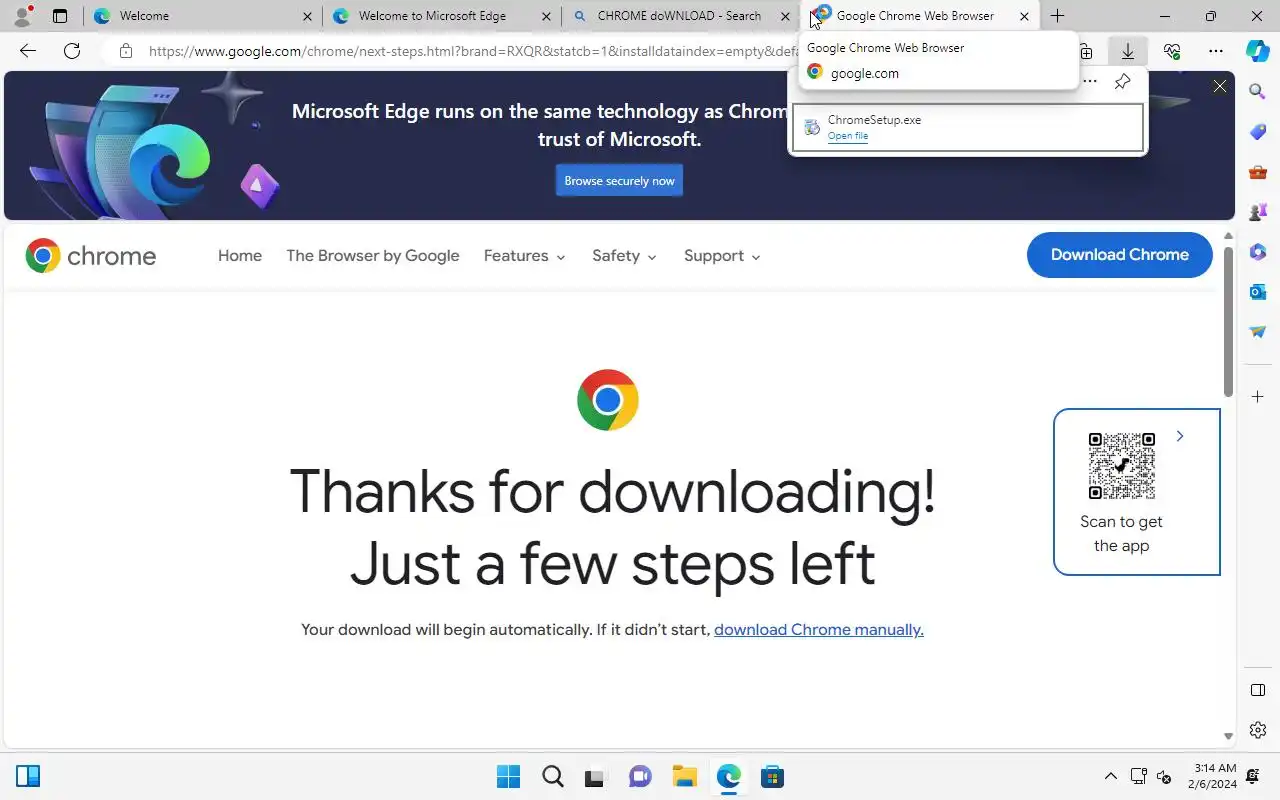
Task: Click download Chrome manually link
Action: tap(819, 630)
